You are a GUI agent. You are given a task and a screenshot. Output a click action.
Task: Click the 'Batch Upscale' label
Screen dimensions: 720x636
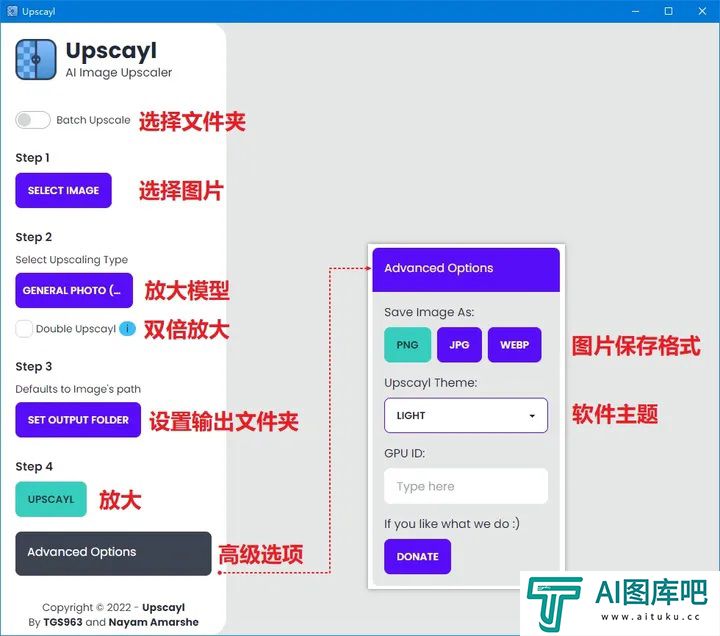[x=93, y=120]
